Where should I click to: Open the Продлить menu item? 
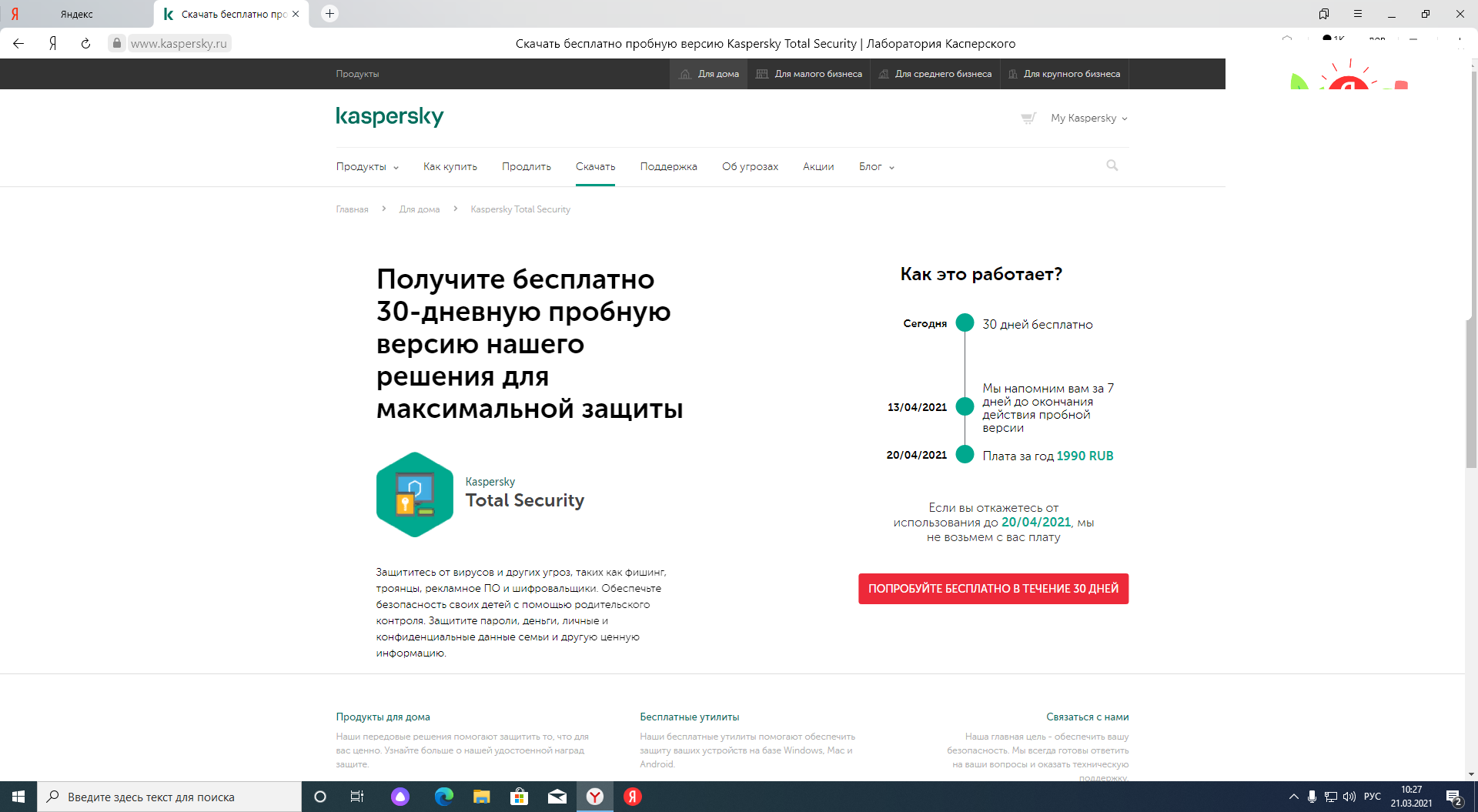coord(527,167)
